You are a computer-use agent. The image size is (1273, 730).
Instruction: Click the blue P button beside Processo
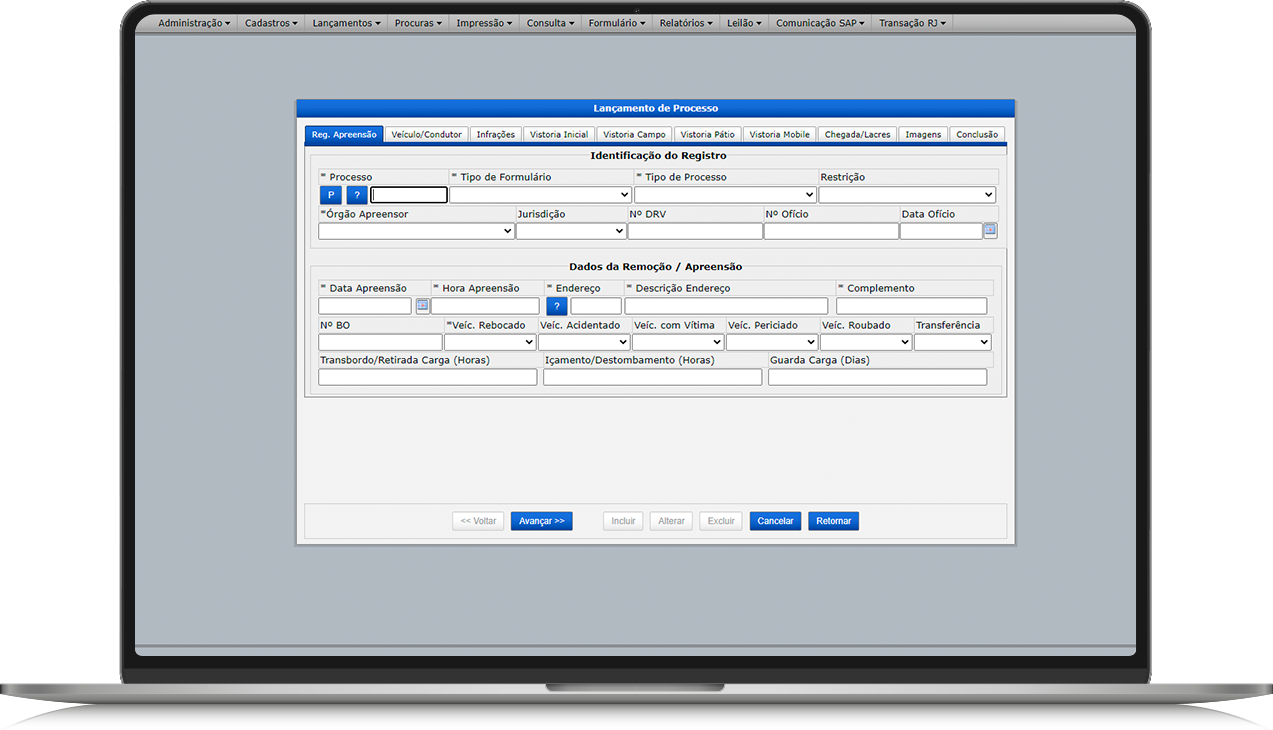(x=330, y=195)
